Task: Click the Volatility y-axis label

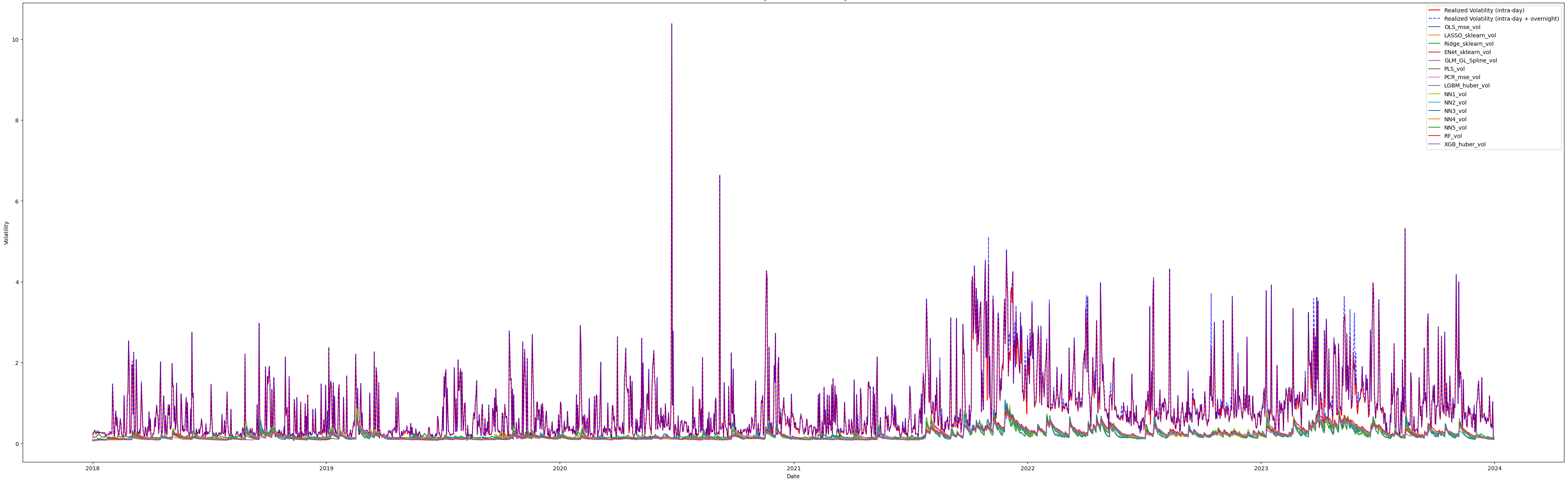Action: (7, 233)
